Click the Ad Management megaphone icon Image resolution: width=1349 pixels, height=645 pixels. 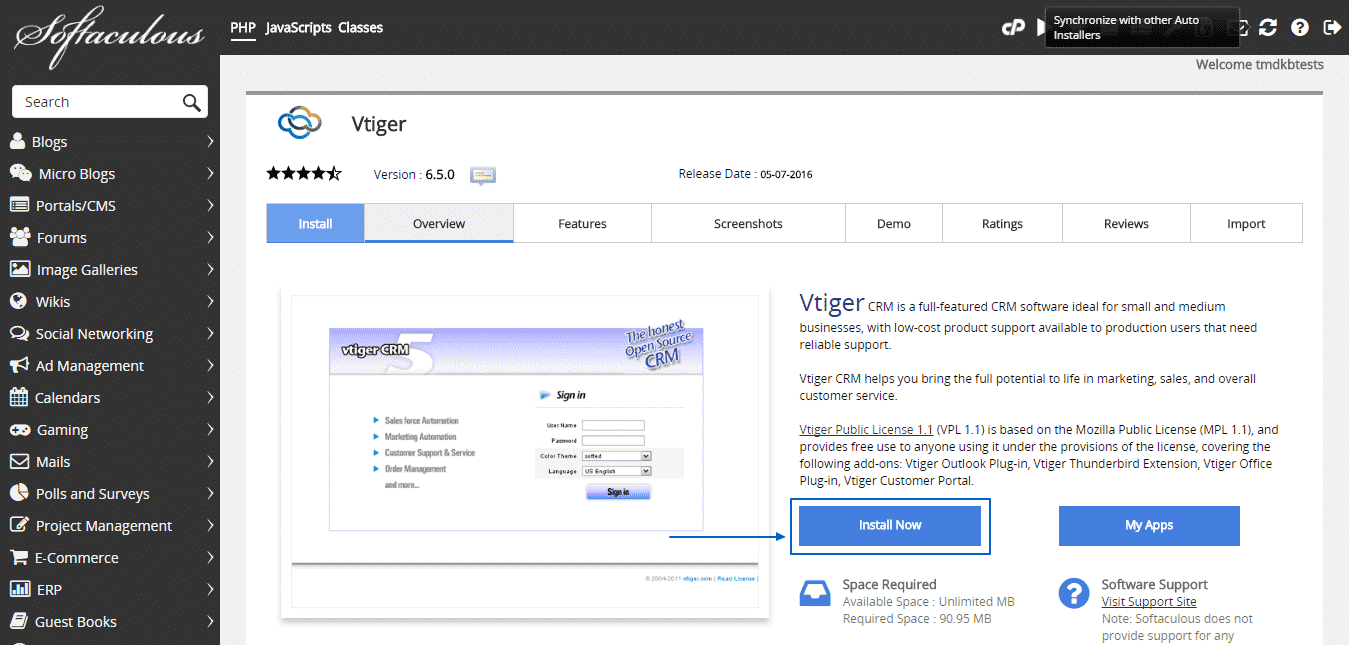(x=19, y=365)
